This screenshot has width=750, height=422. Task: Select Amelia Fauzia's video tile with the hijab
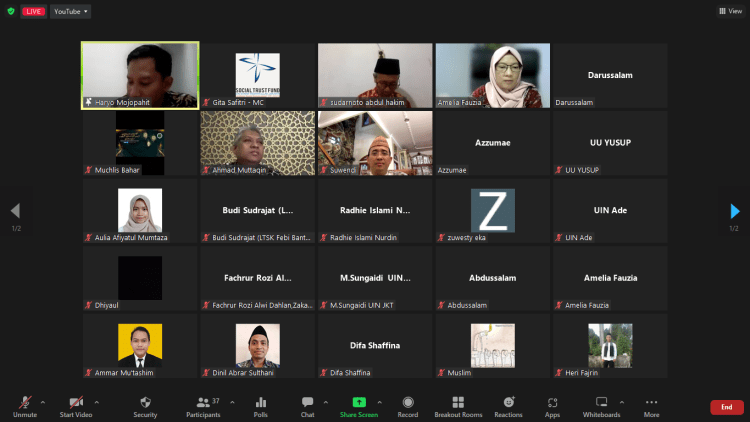(x=493, y=76)
